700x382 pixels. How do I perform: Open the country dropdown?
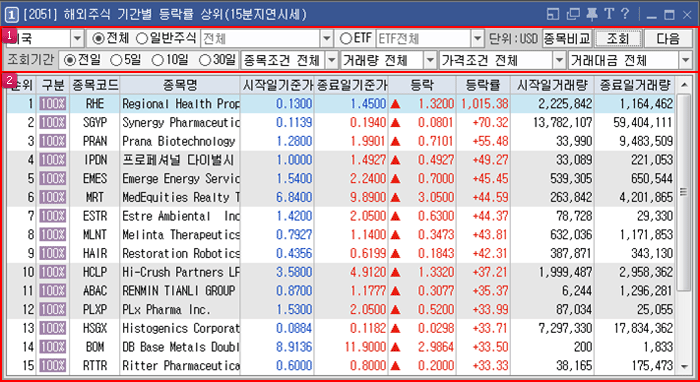(77, 39)
